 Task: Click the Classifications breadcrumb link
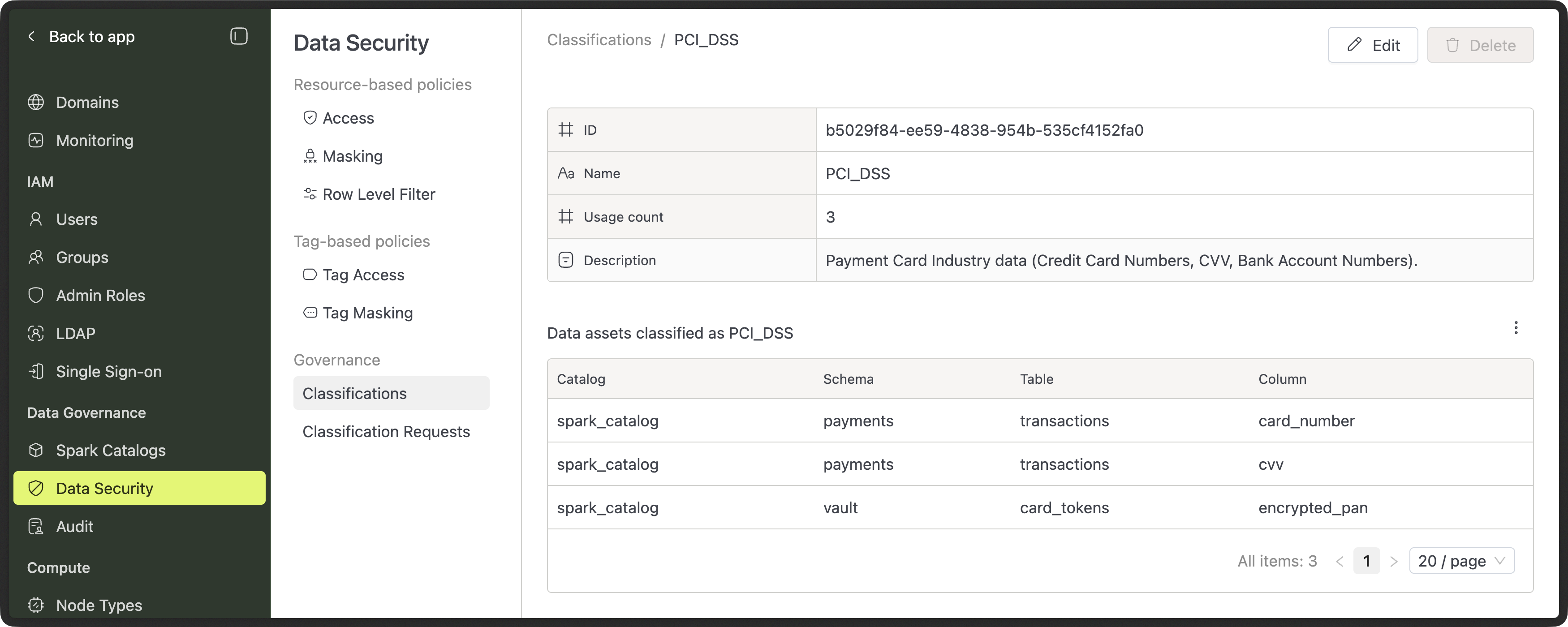point(599,39)
